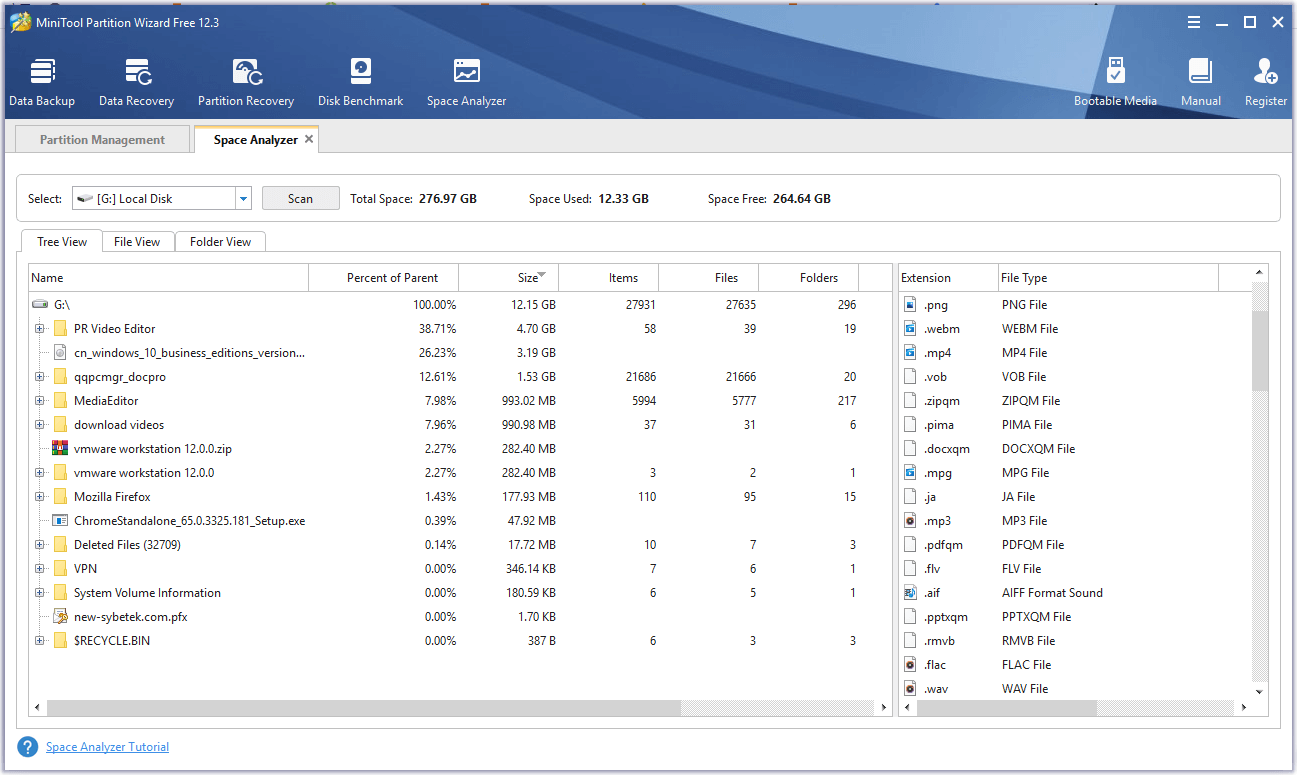The width and height of the screenshot is (1297, 775).
Task: Close the Space Analyzer tab
Action: 309,139
